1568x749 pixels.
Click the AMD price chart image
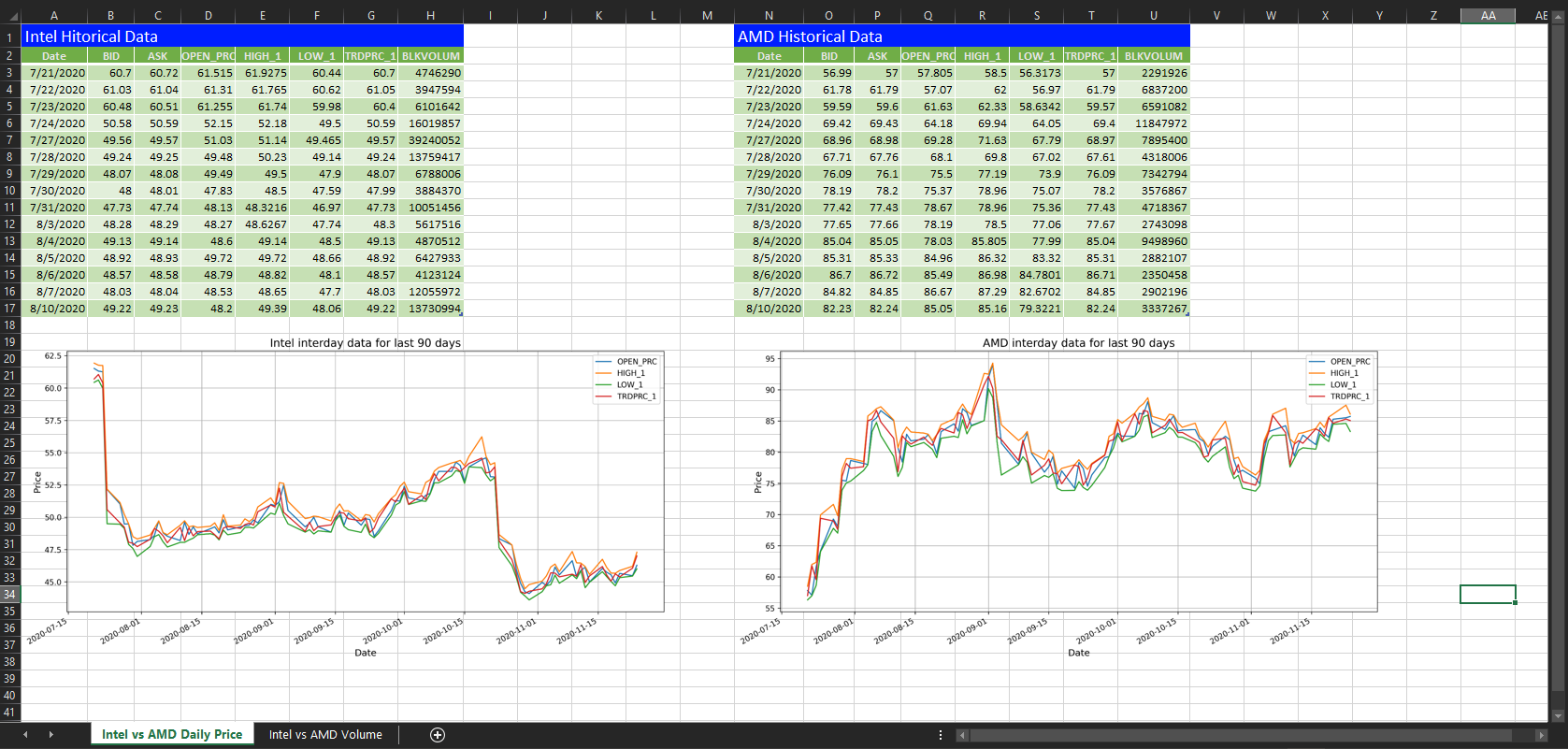tap(1059, 497)
